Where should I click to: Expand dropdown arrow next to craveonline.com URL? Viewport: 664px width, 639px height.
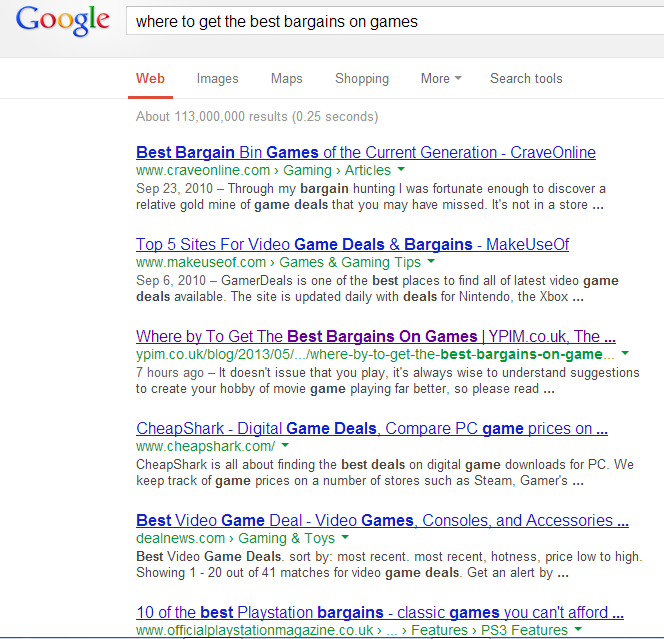[401, 169]
